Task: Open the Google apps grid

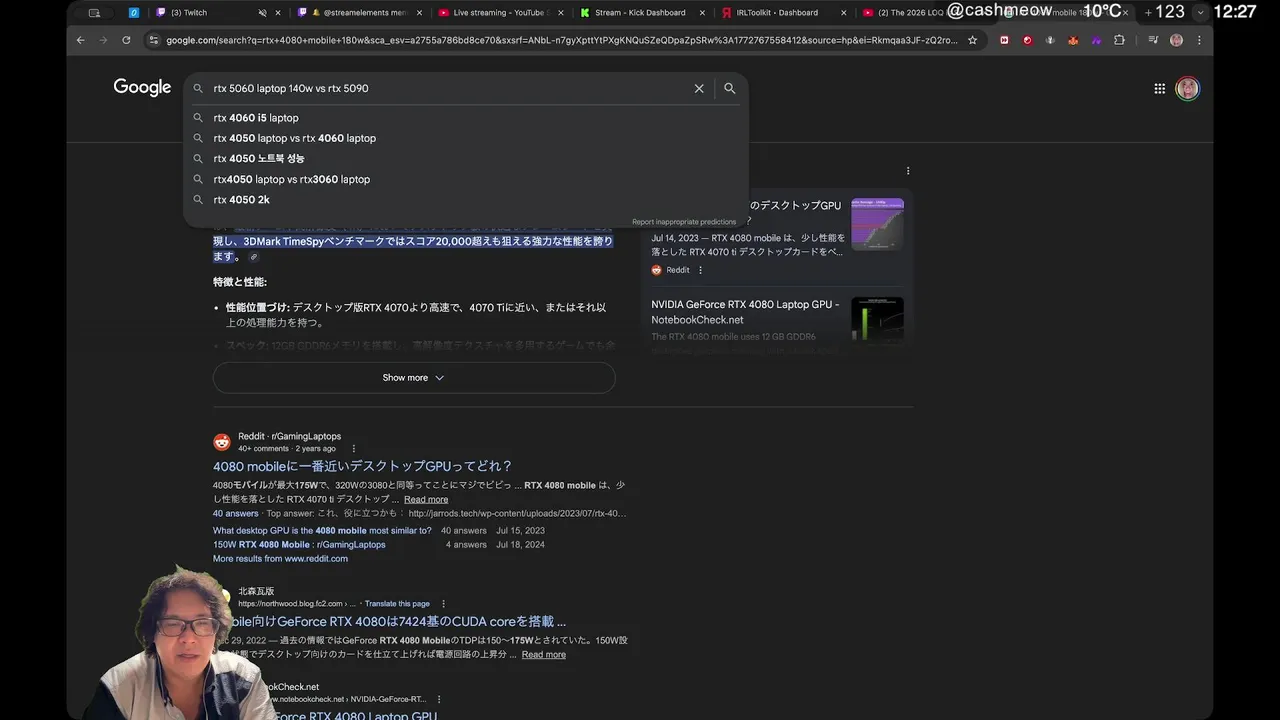Action: [1160, 88]
